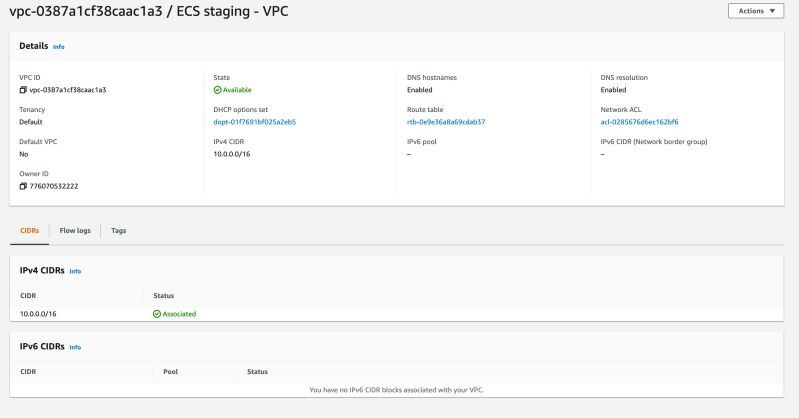The image size is (799, 418).
Task: Click the Available state text
Action: [237, 90]
